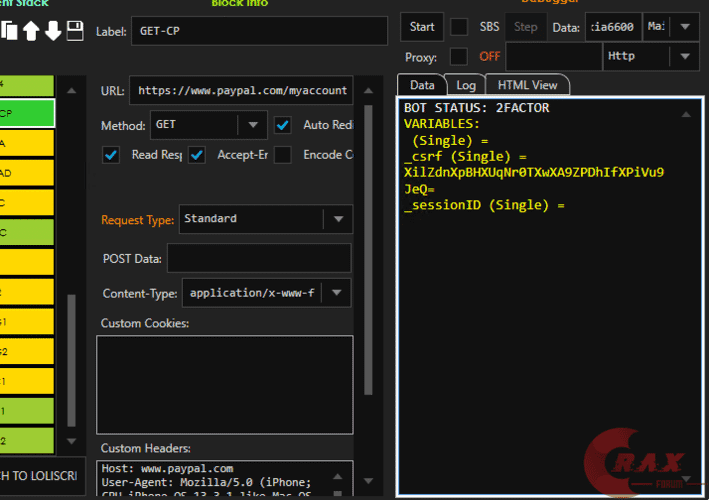This screenshot has height=500, width=709.
Task: Open the HTML View tab
Action: [x=527, y=86]
